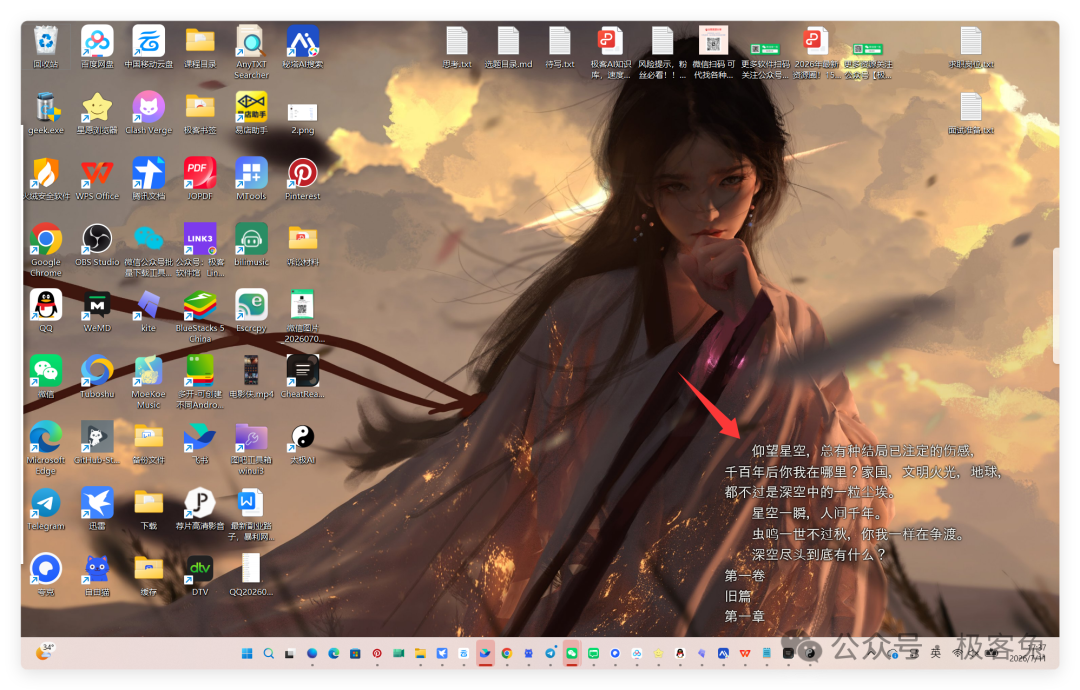
Task: Select the geek.exe desktop icon
Action: tap(45, 113)
